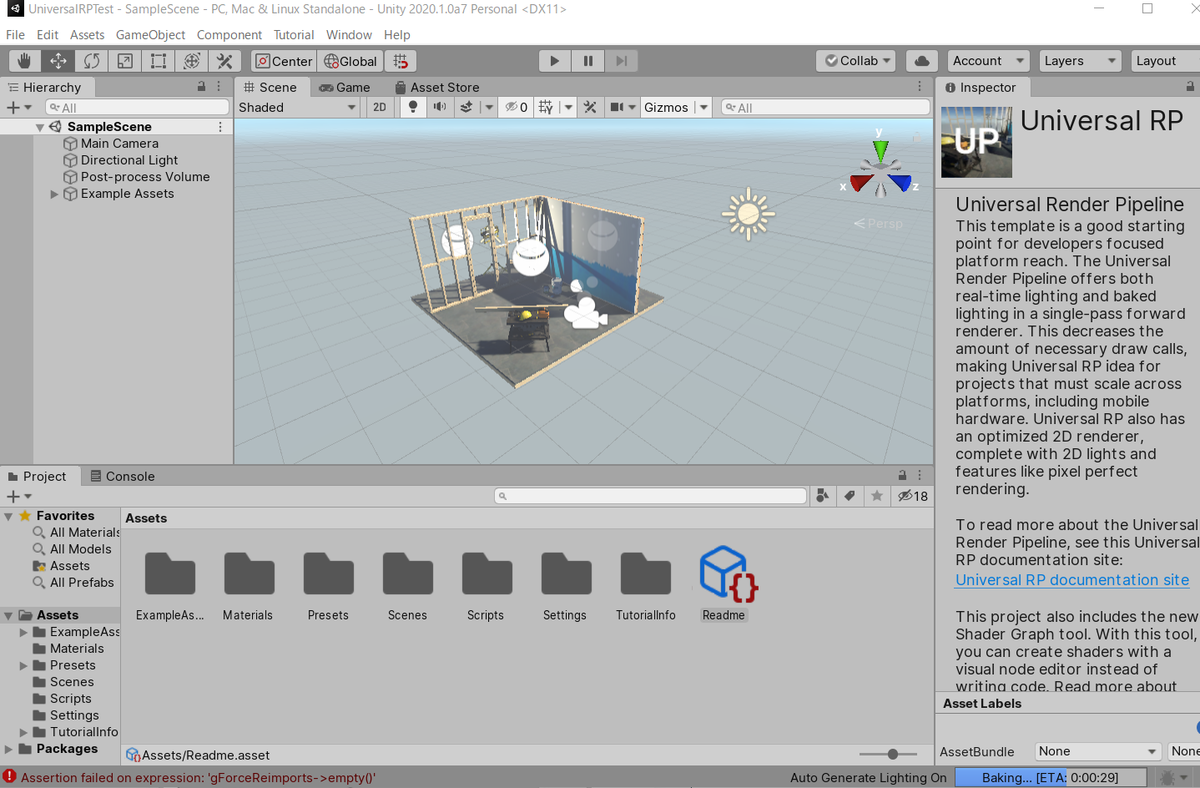The height and width of the screenshot is (788, 1200).
Task: Open the File menu
Action: click(15, 34)
